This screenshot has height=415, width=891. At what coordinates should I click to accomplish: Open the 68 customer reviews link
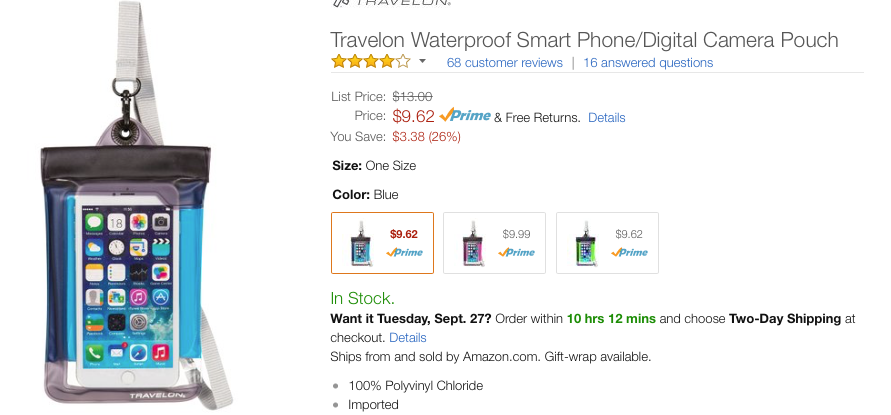(x=504, y=62)
